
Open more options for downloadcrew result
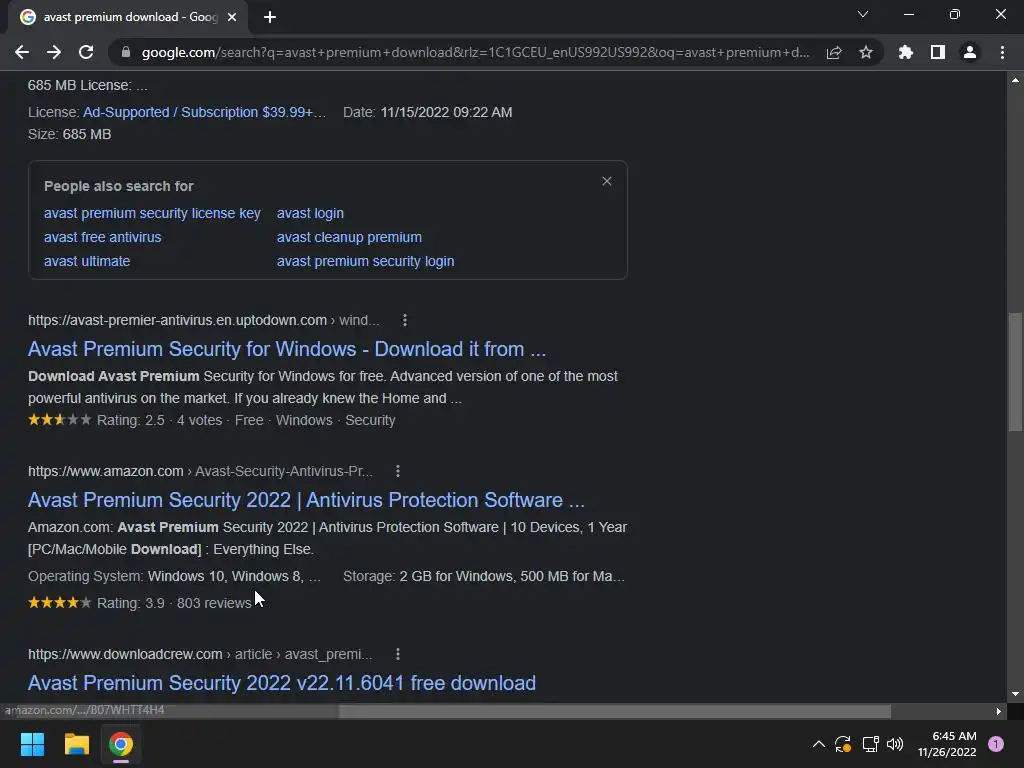coord(398,654)
